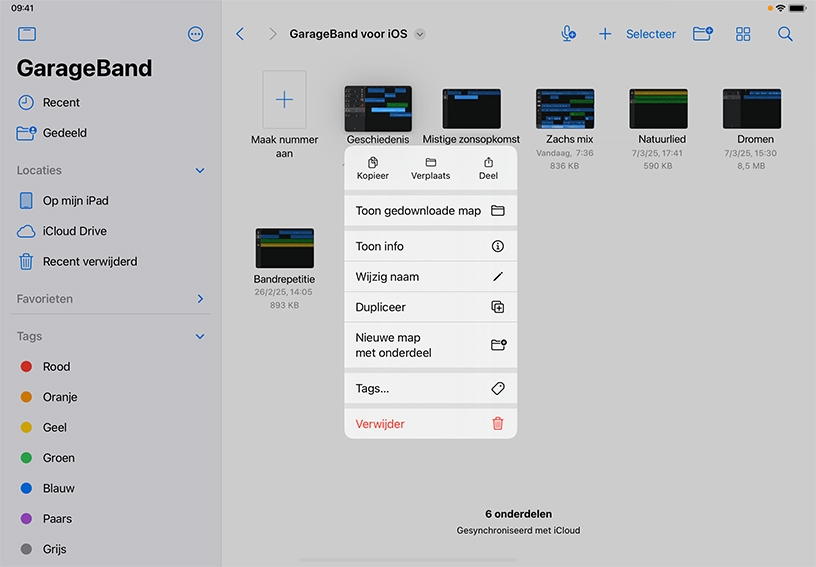Viewport: 816px width, 567px height.
Task: Go forward with the right chevron
Action: tap(272, 34)
